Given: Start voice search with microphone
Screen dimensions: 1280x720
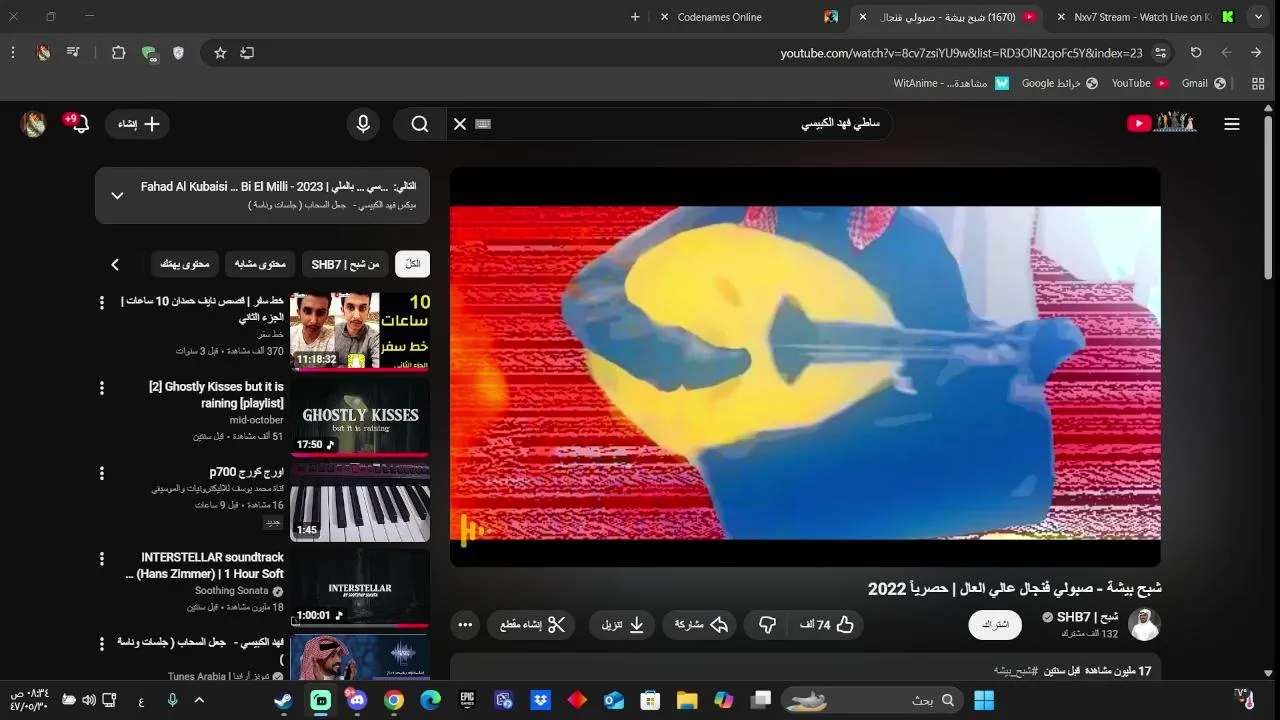Looking at the screenshot, I should pyautogui.click(x=363, y=124).
